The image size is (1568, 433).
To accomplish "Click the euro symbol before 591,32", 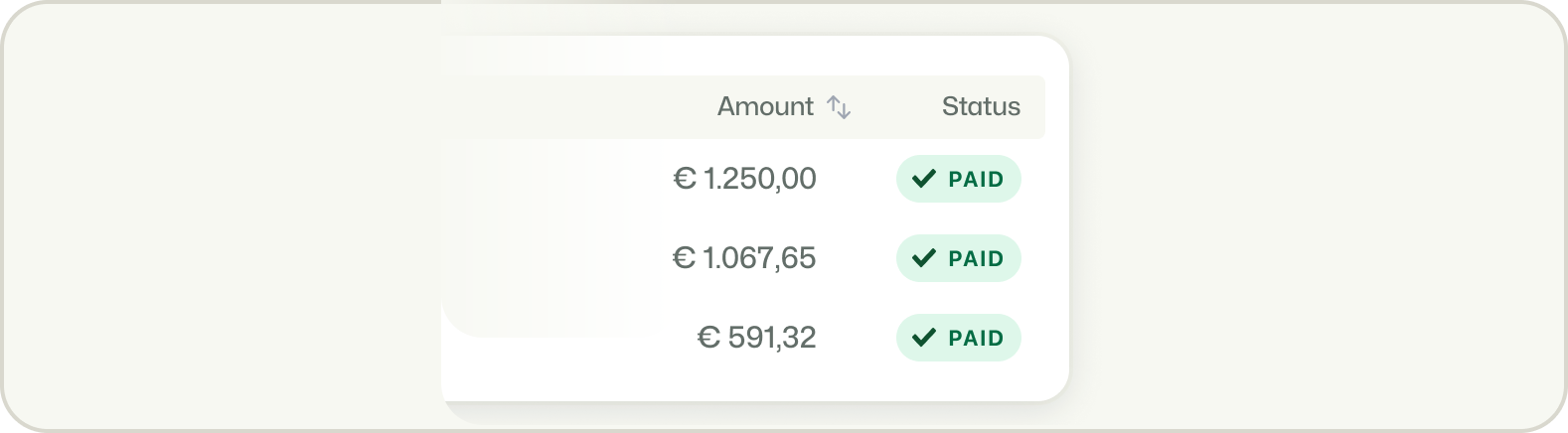I will [708, 338].
